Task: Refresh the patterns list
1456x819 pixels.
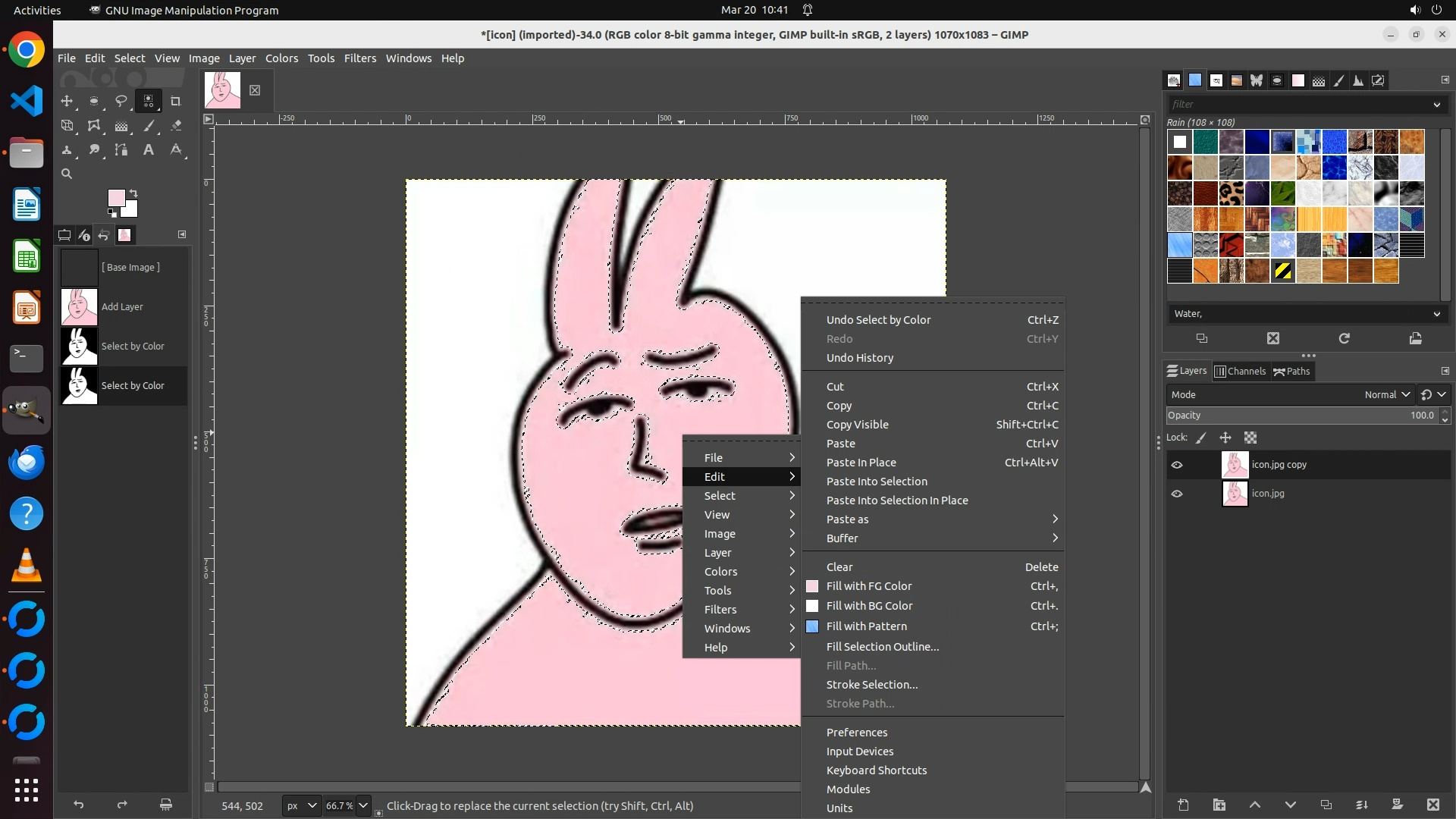Action: coord(1344,339)
